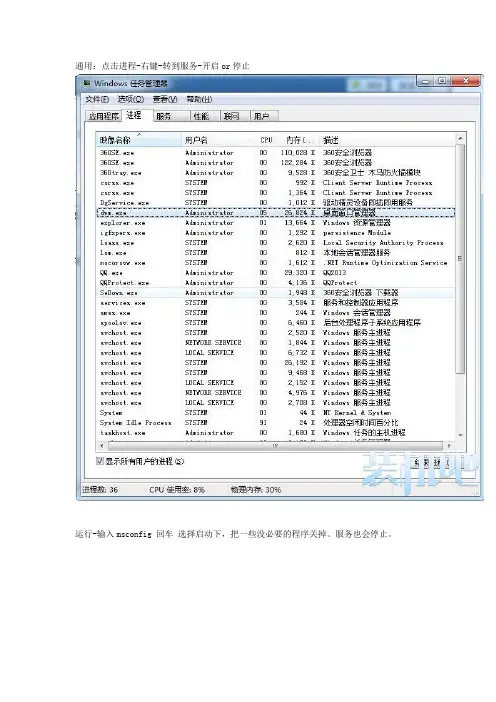Select the System Idle Process row
The height and width of the screenshot is (702, 496).
276,423
